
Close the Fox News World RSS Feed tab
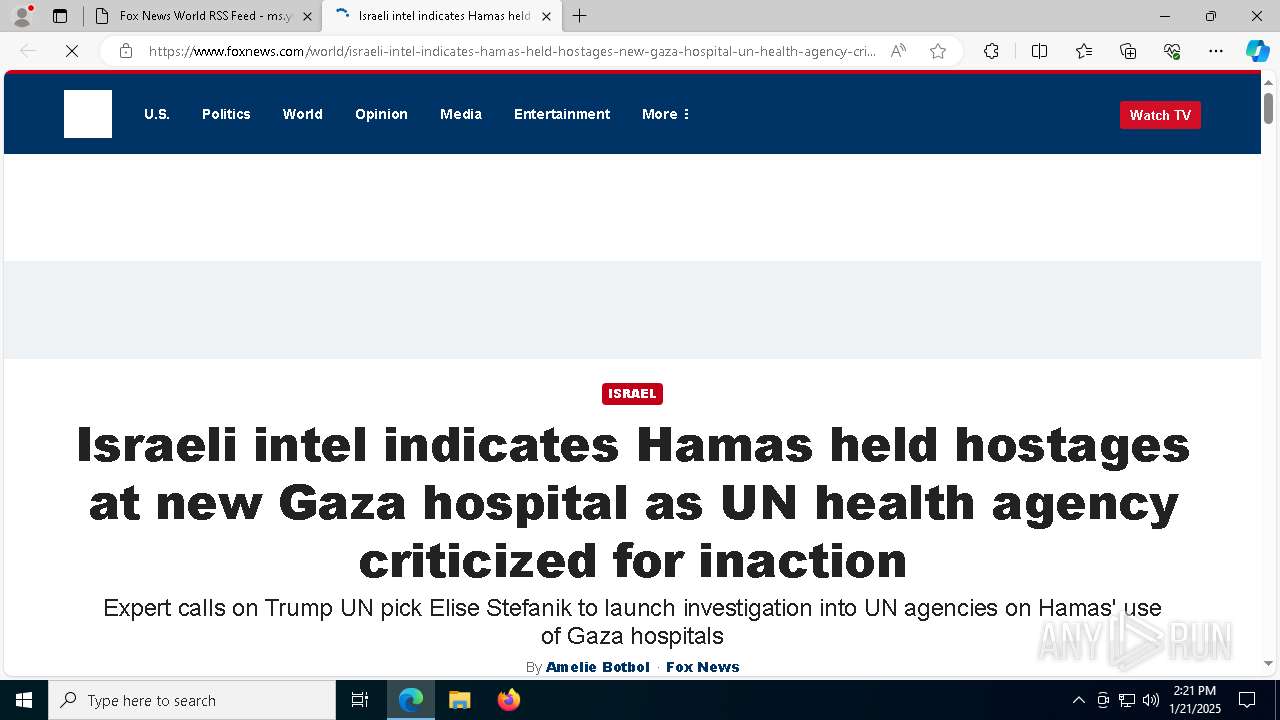point(307,16)
